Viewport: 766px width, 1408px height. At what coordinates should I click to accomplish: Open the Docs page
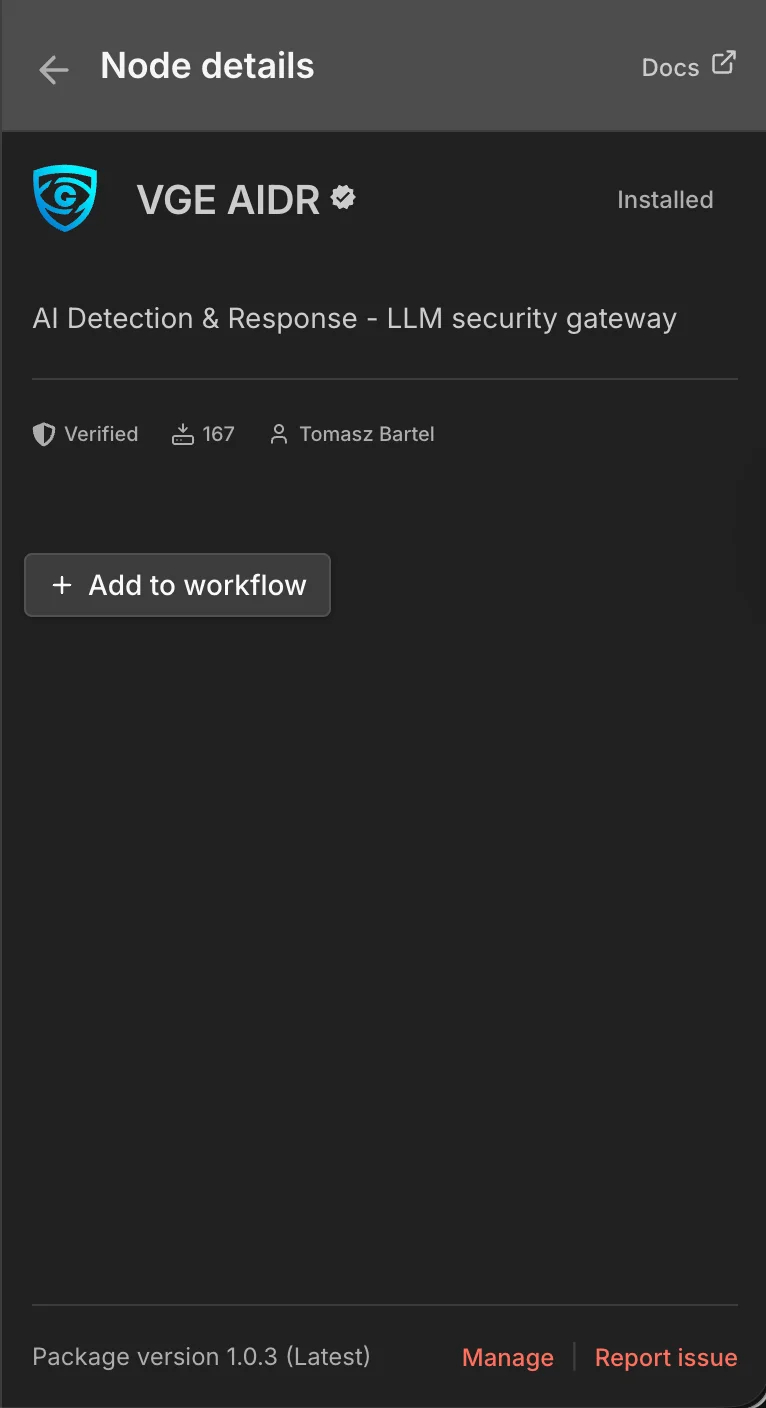[670, 67]
